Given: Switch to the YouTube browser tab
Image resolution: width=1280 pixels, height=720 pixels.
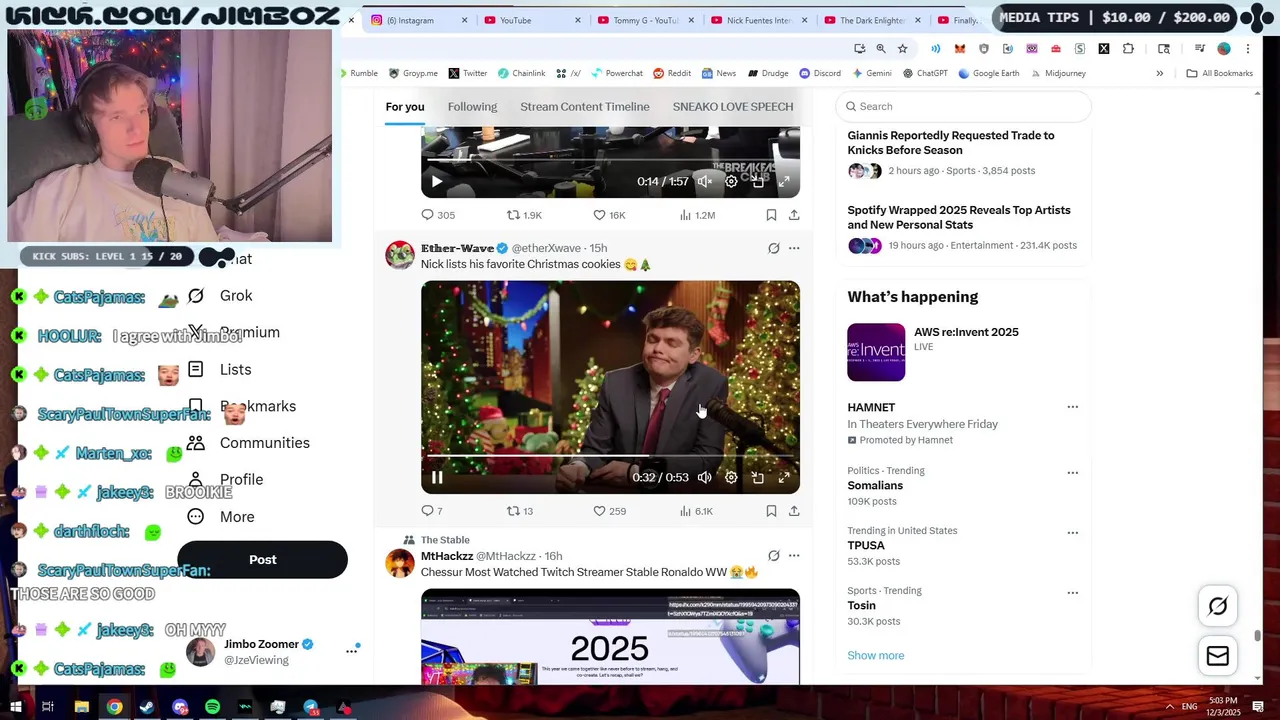Looking at the screenshot, I should pyautogui.click(x=532, y=20).
